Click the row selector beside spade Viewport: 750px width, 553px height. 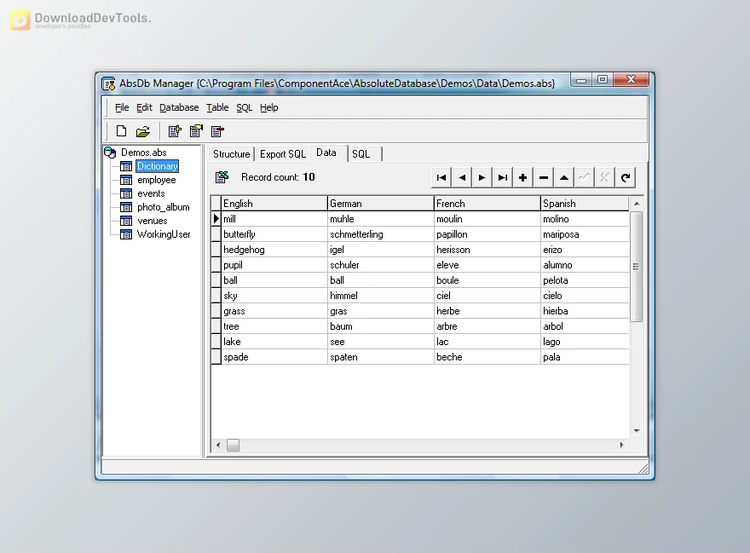coord(216,357)
